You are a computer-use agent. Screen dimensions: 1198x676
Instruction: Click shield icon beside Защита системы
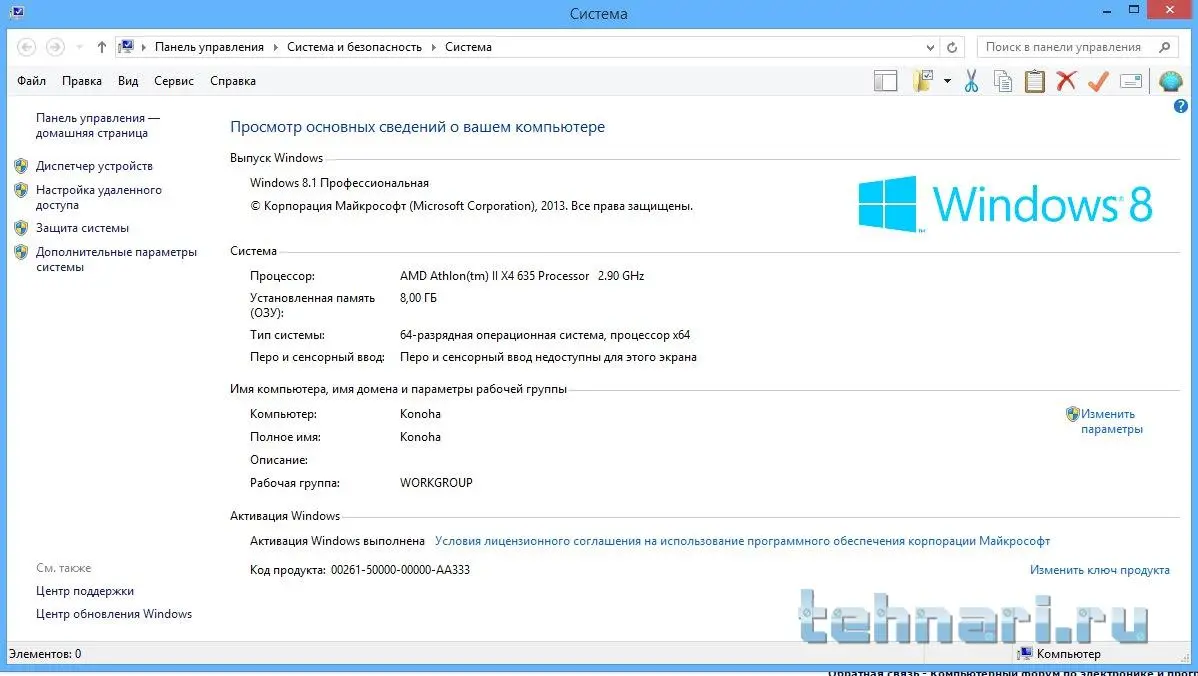pos(21,228)
